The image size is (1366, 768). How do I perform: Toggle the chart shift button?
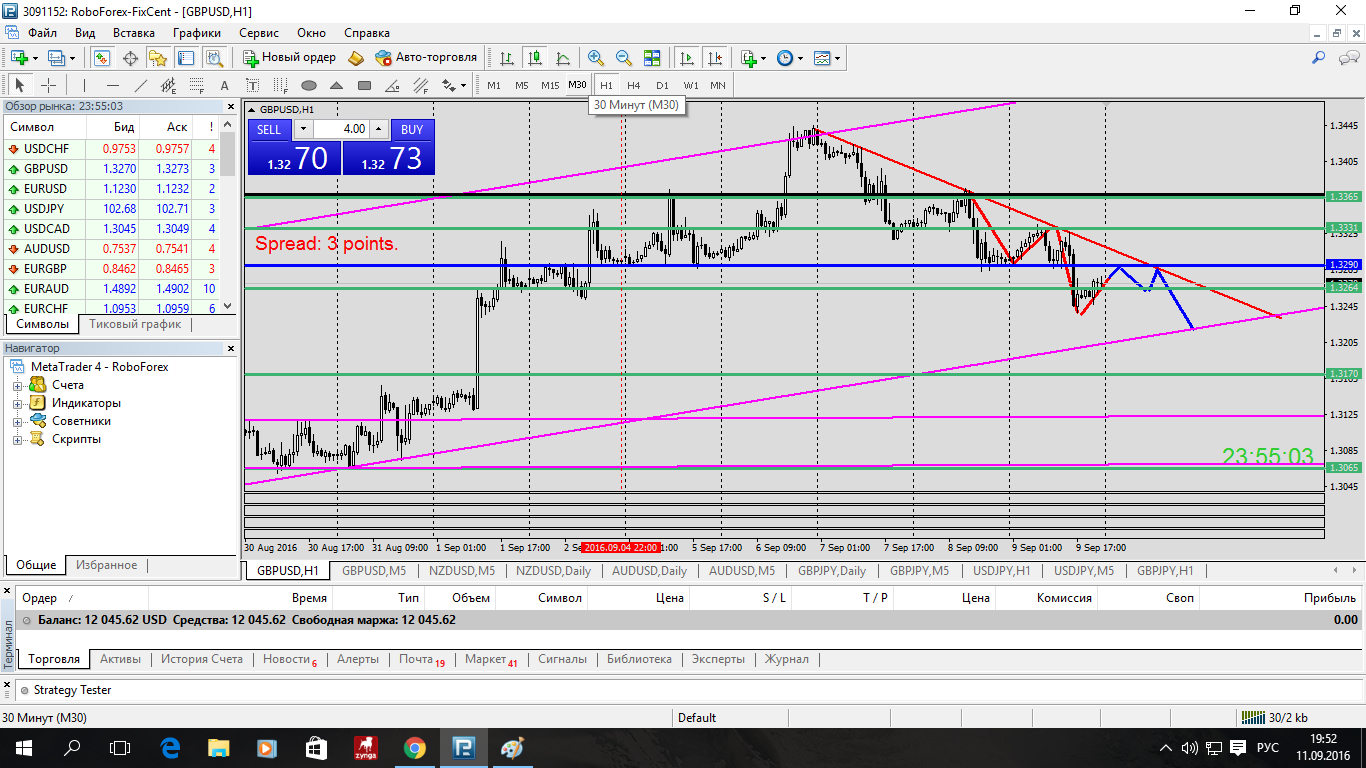click(714, 58)
